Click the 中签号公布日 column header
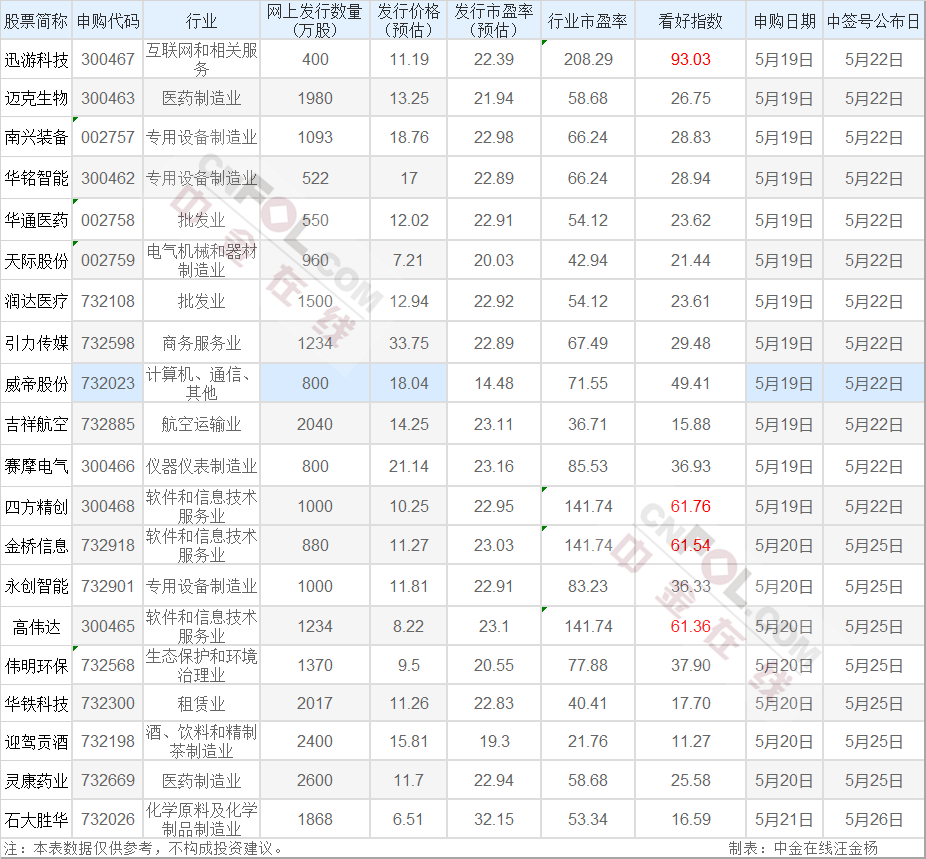Viewport: 926px width, 859px height. click(x=873, y=22)
